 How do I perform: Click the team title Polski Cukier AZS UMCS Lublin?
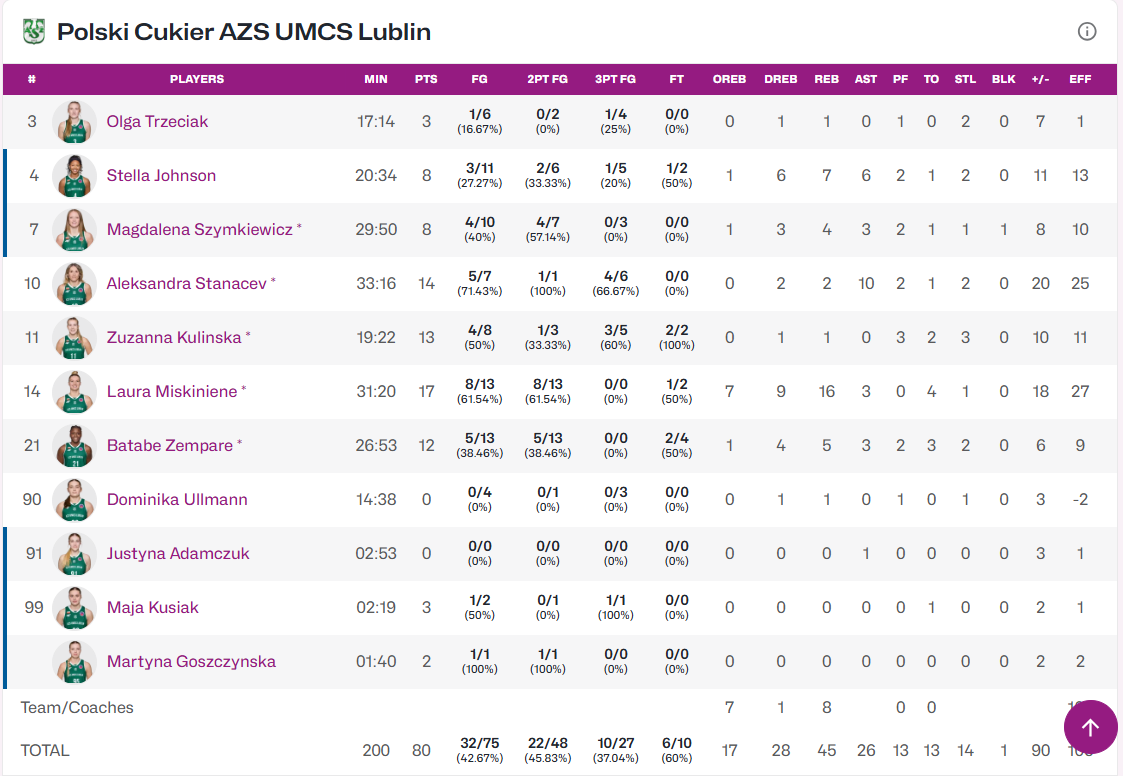coord(244,32)
